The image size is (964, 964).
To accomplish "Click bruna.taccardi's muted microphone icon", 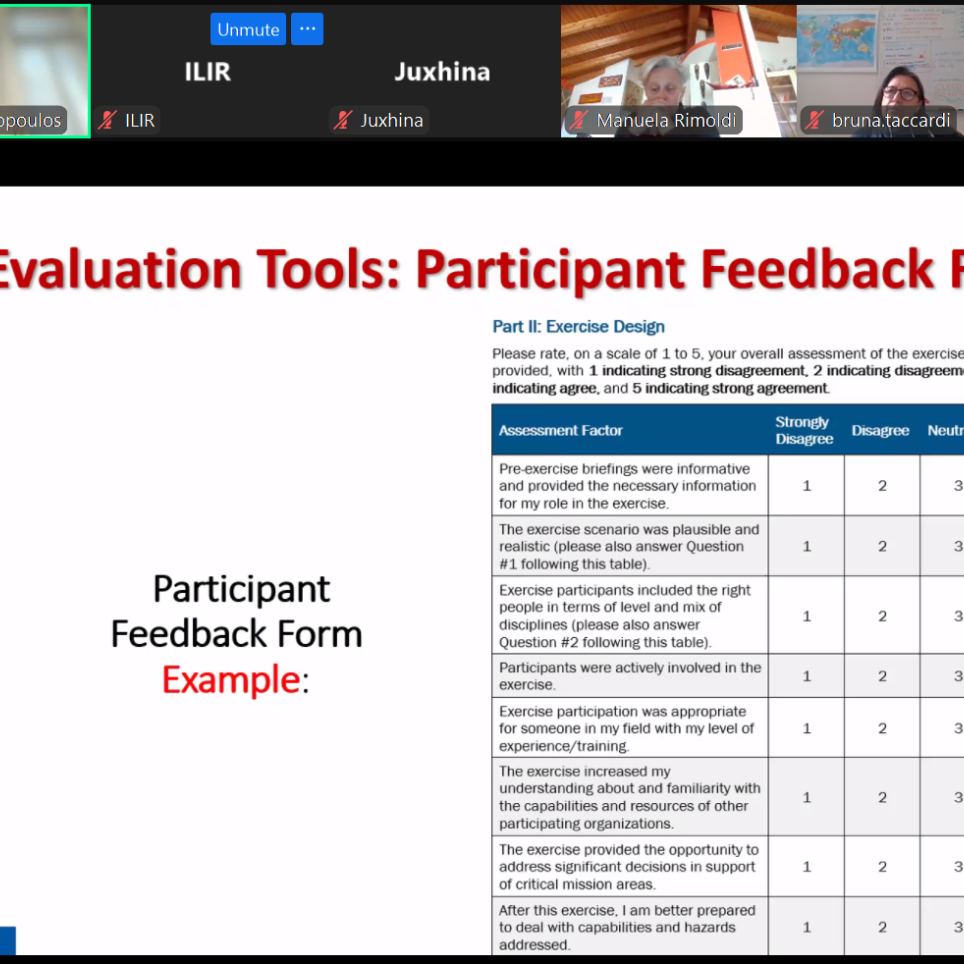I will 815,120.
